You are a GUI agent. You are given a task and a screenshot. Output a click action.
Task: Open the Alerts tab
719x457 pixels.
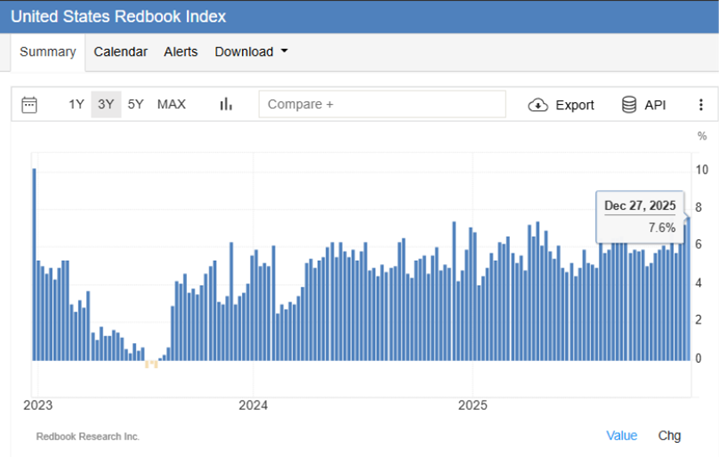tap(181, 52)
